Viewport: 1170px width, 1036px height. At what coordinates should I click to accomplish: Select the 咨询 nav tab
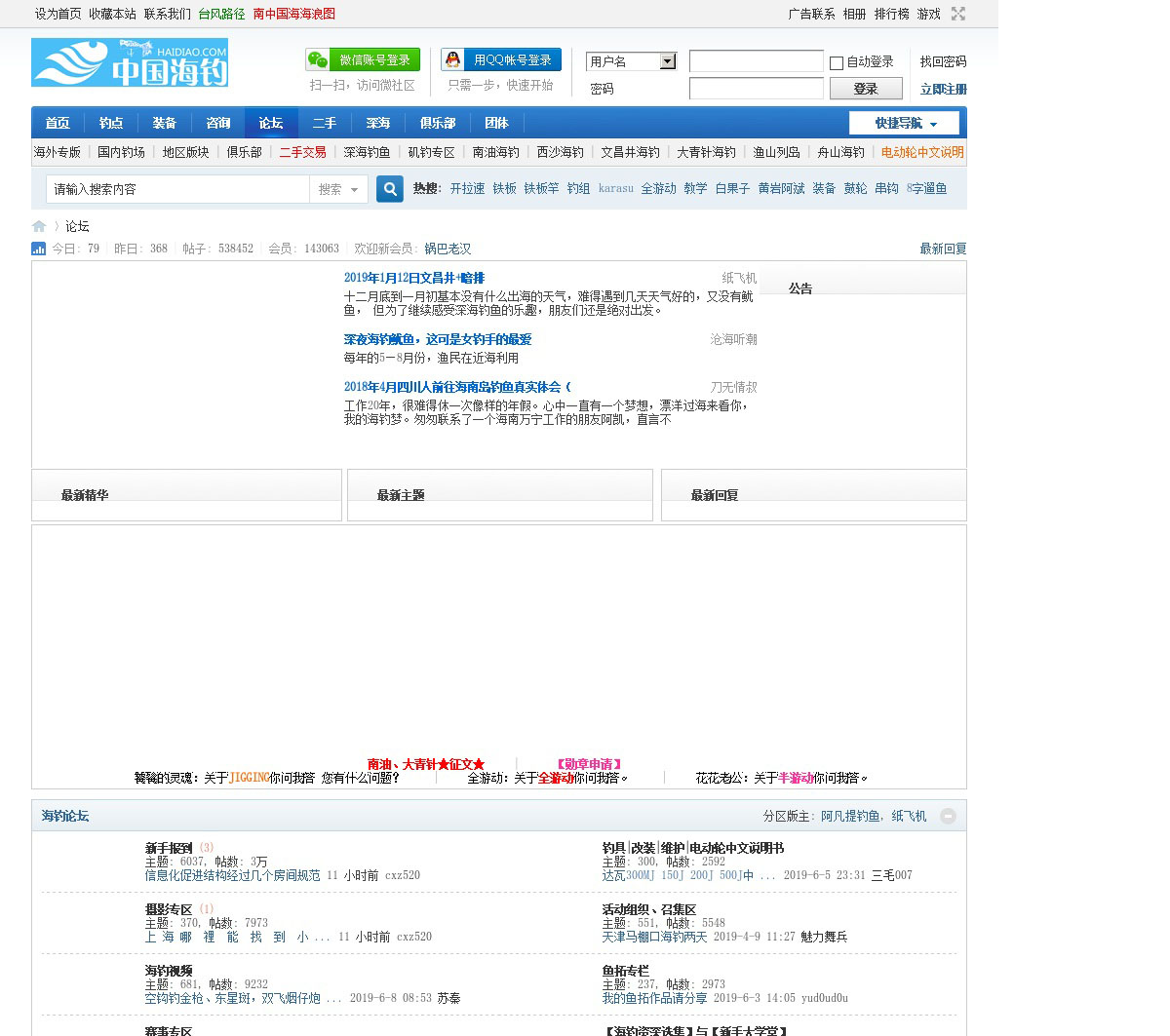pyautogui.click(x=218, y=123)
